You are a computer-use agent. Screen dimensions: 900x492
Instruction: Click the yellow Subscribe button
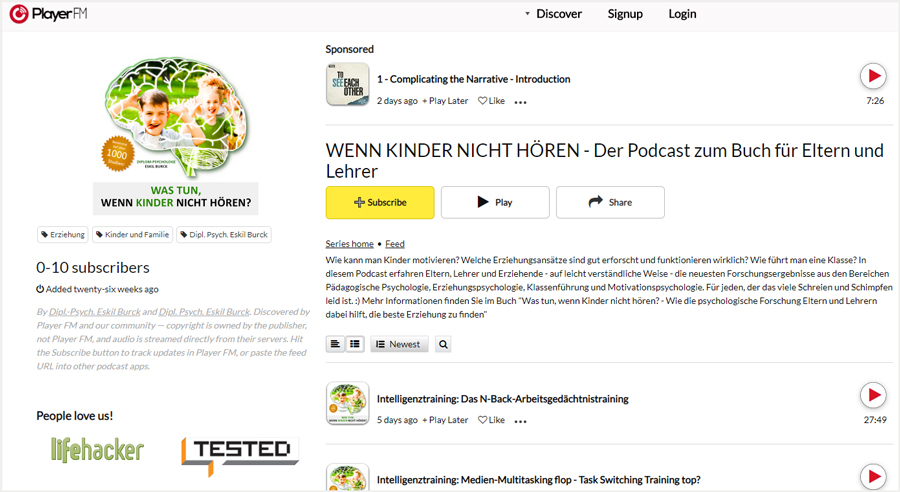(x=380, y=203)
